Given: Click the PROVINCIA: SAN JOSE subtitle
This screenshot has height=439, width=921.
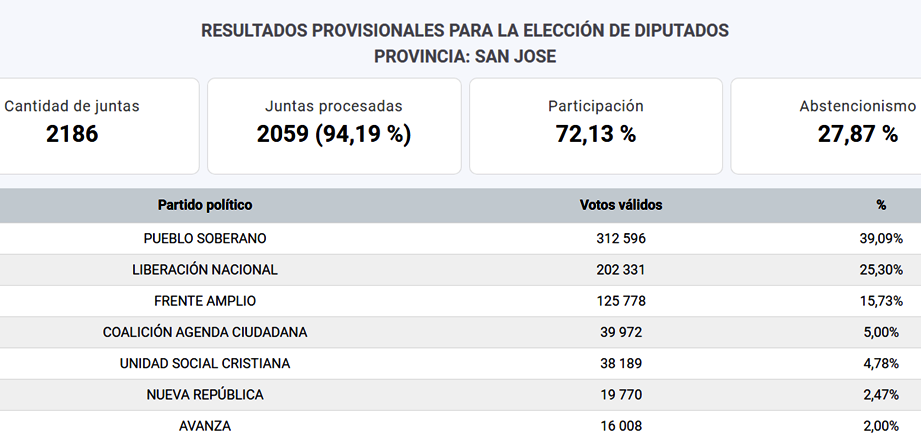Looking at the screenshot, I should (465, 56).
